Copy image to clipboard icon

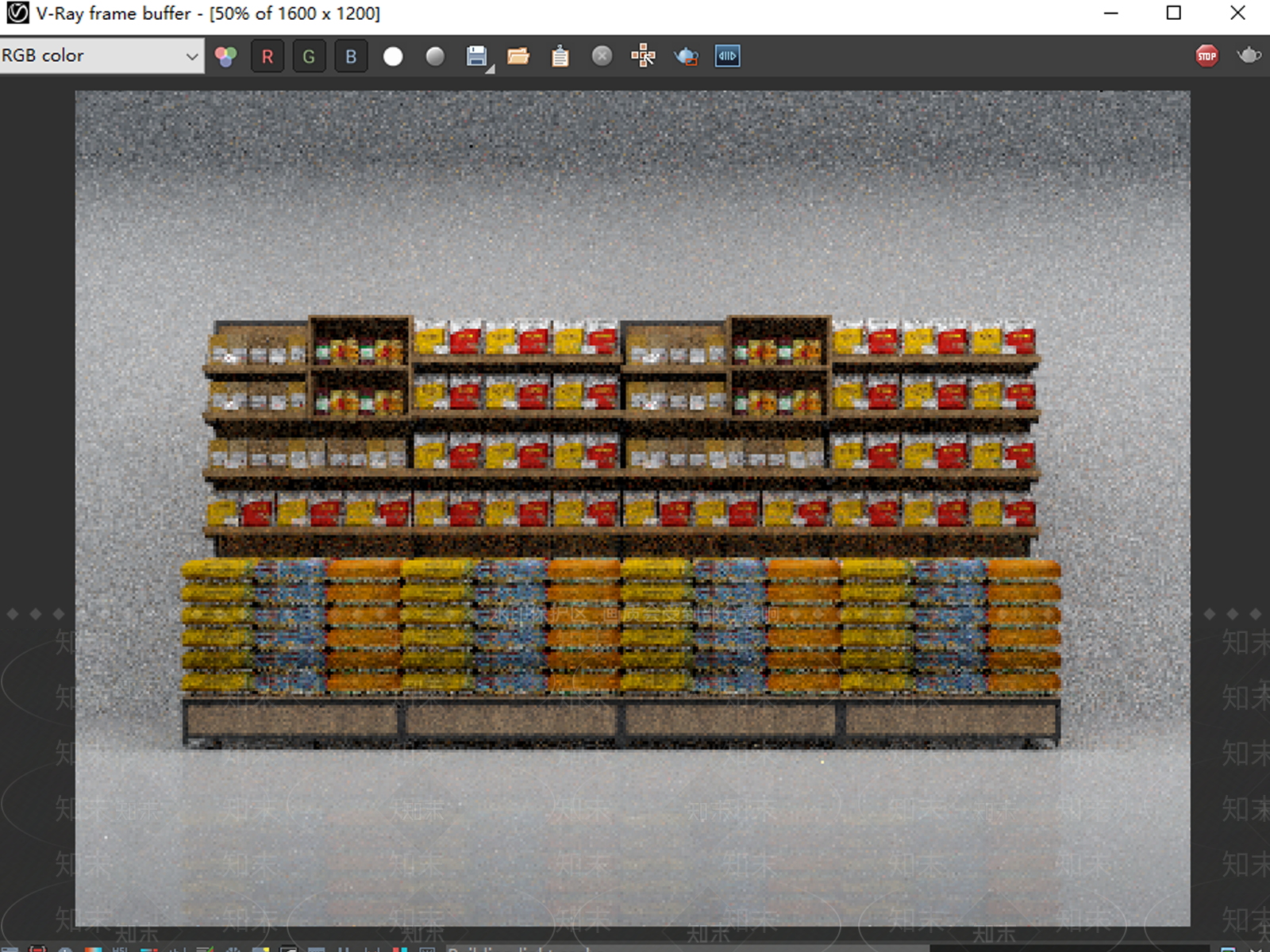coord(560,56)
